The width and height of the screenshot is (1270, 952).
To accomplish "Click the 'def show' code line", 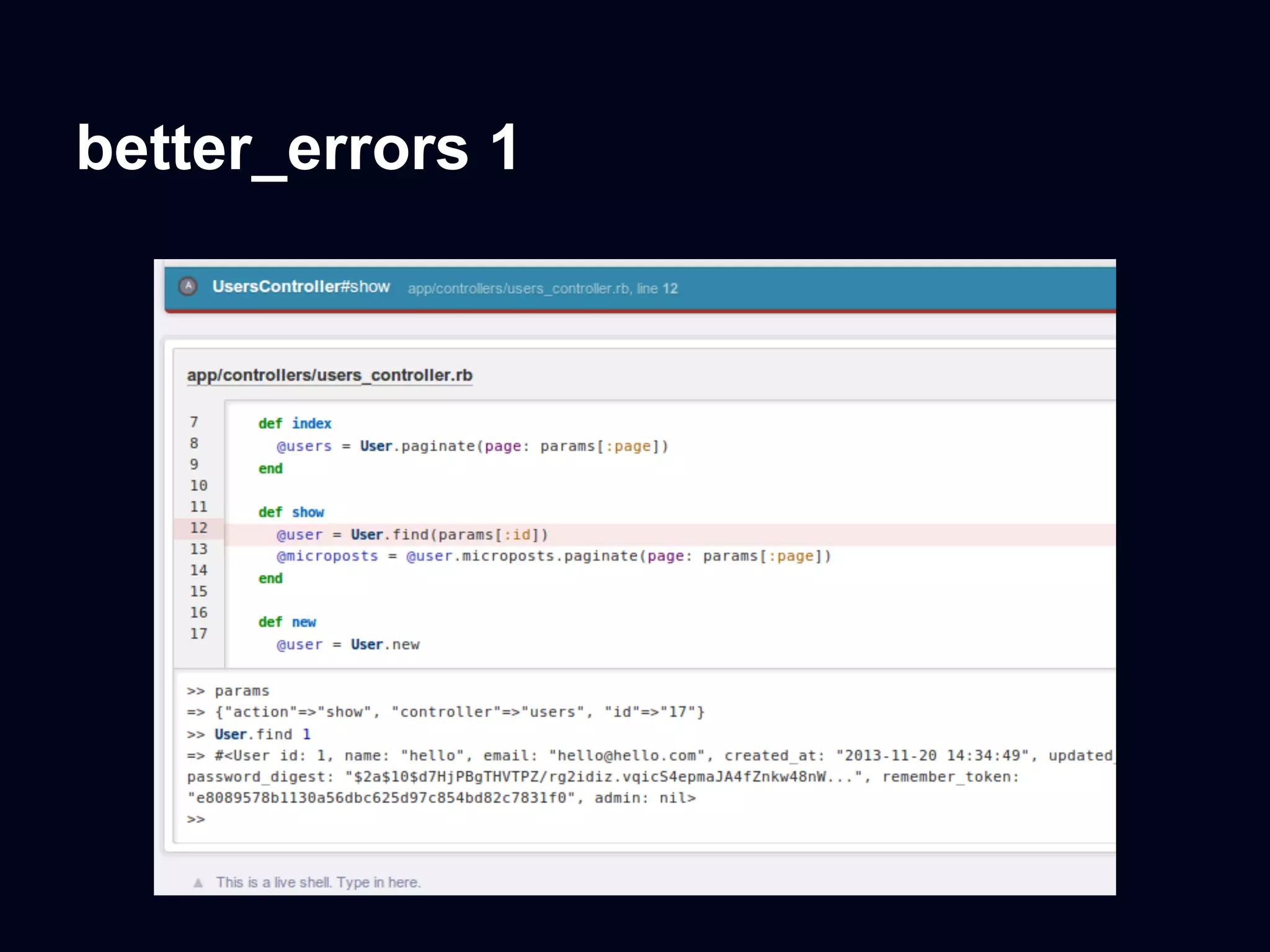I will click(x=291, y=512).
